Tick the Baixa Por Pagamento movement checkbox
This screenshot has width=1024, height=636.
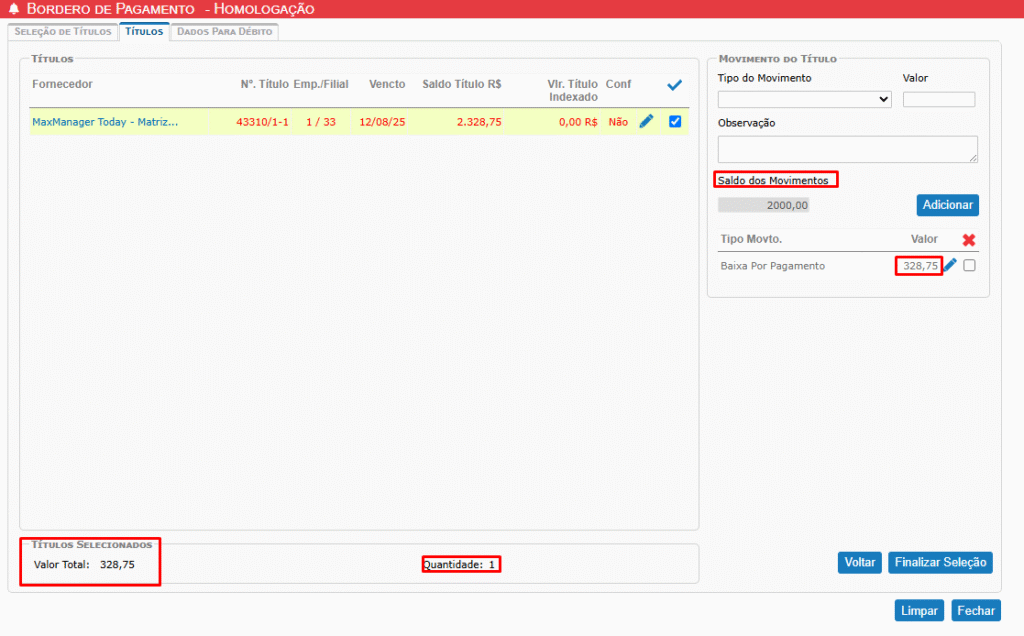[x=969, y=266]
